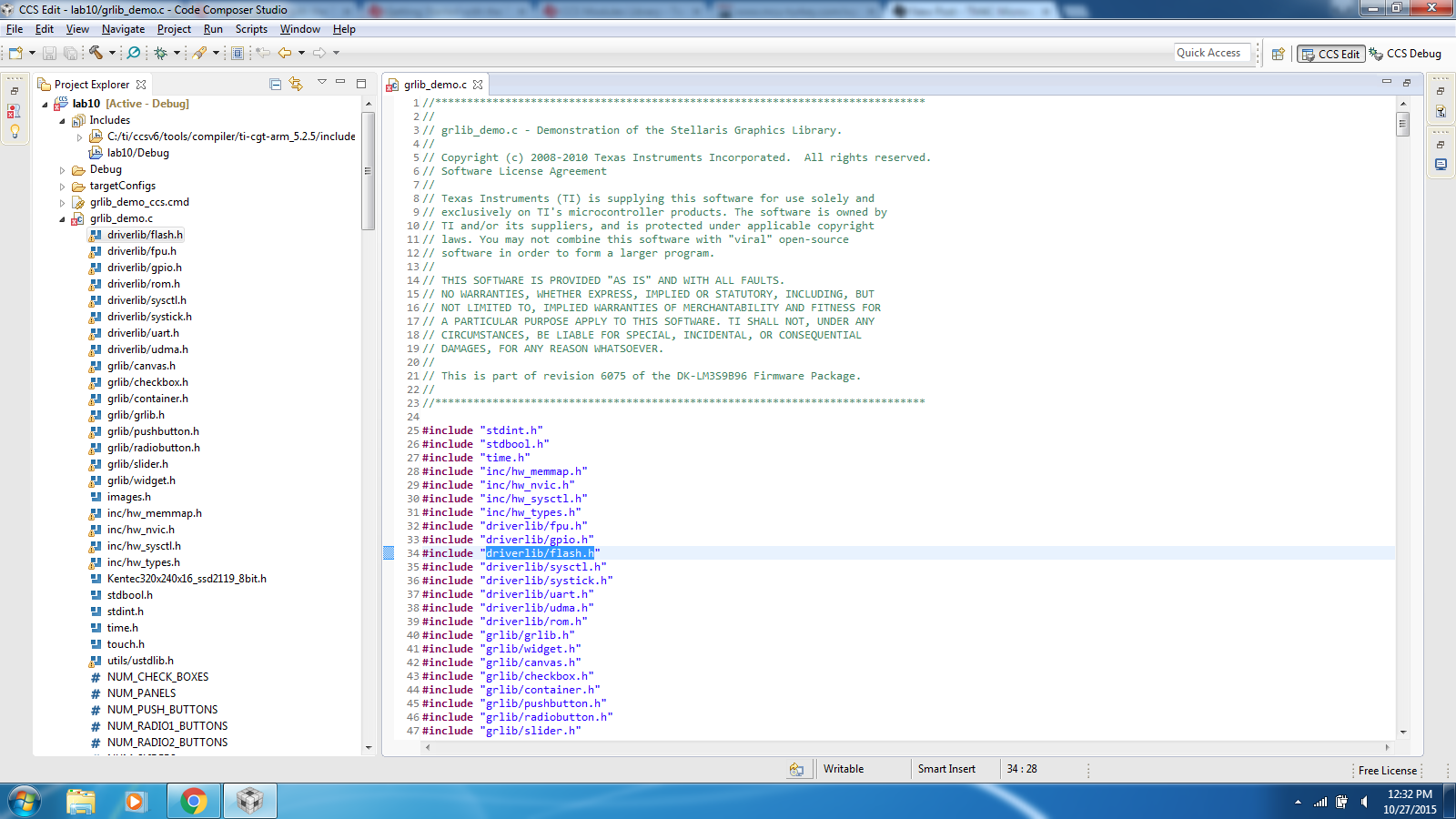Open New file dropdown arrow
Viewport: 1456px width, 819px height.
[x=32, y=53]
